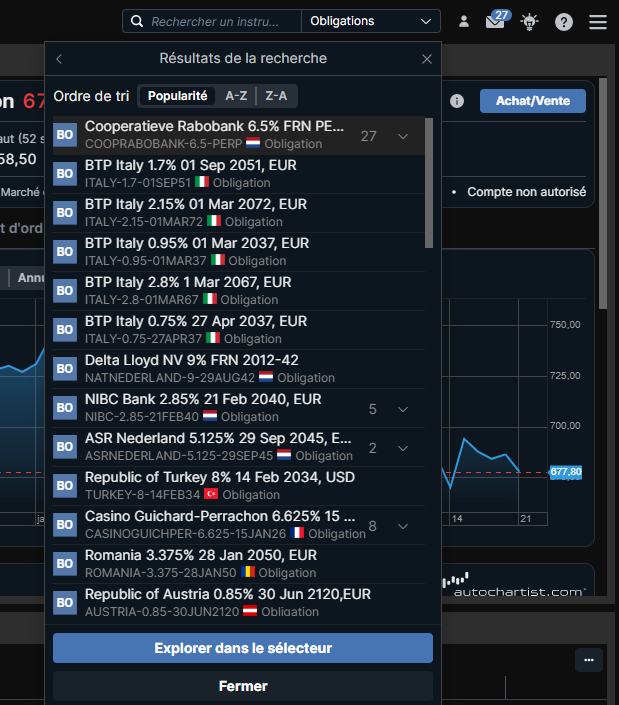Open the trading ideas lightbulb icon
619x705 pixels.
coord(530,22)
